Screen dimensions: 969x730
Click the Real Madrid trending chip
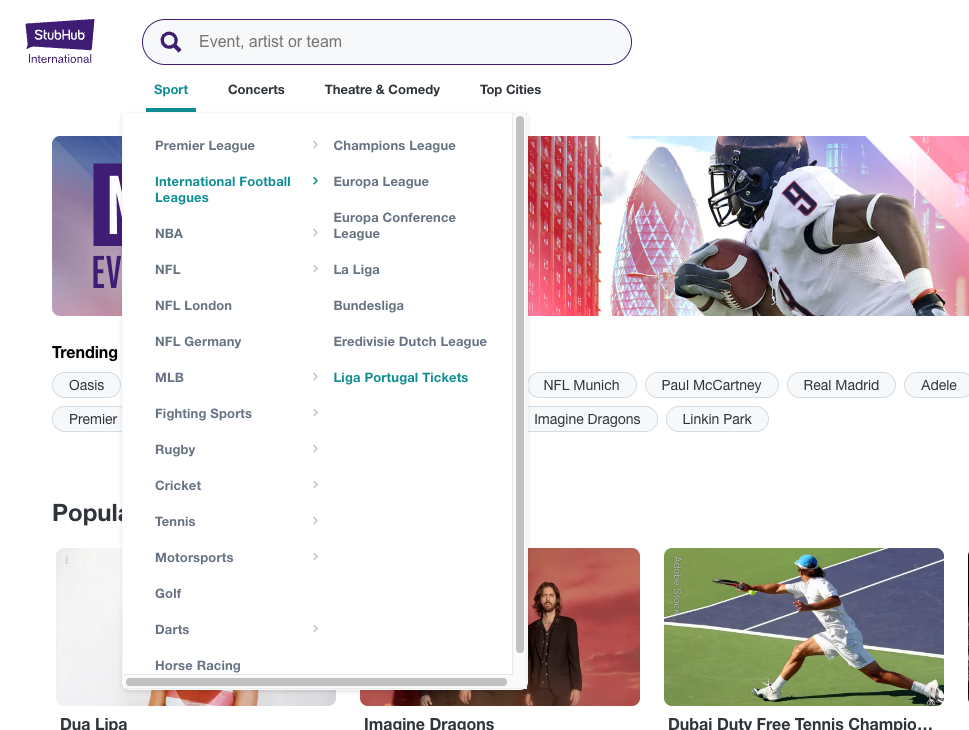pyautogui.click(x=841, y=385)
